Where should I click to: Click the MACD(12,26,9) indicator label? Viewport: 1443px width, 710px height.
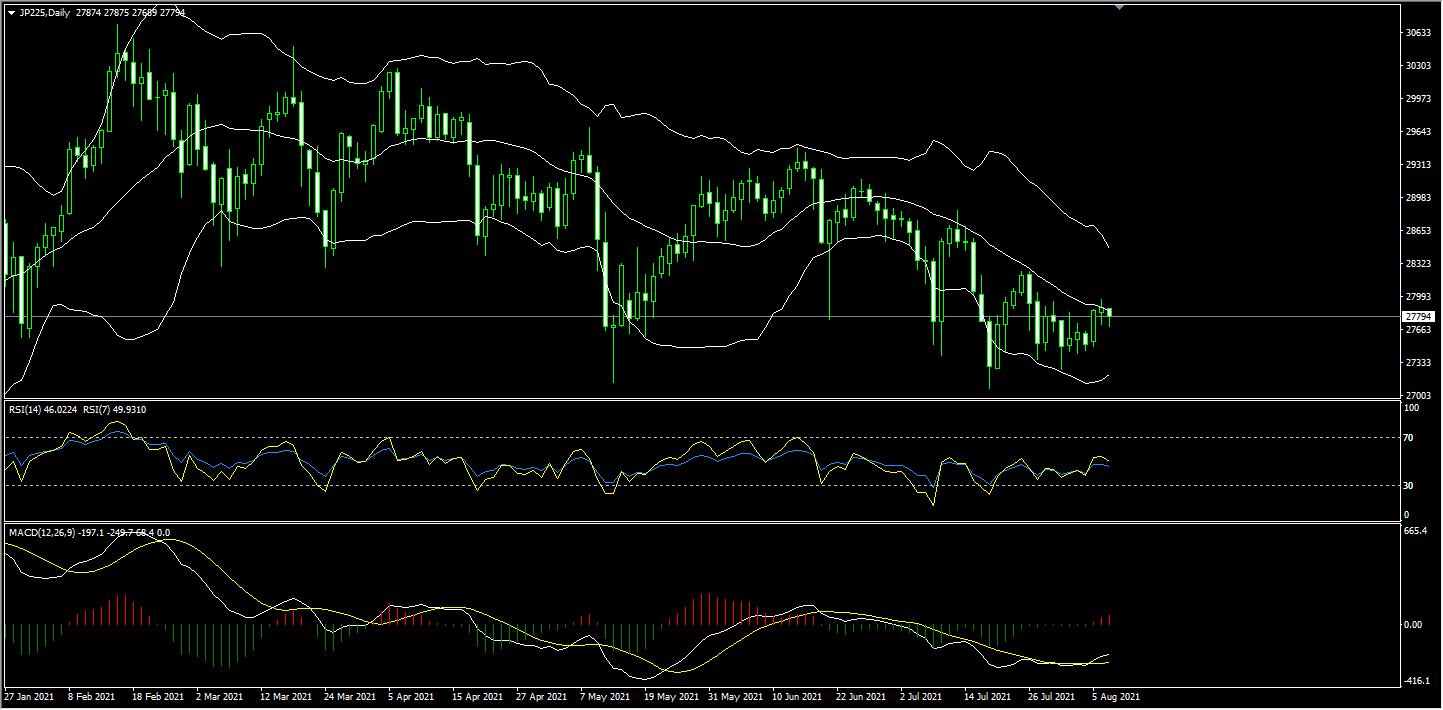[x=42, y=533]
